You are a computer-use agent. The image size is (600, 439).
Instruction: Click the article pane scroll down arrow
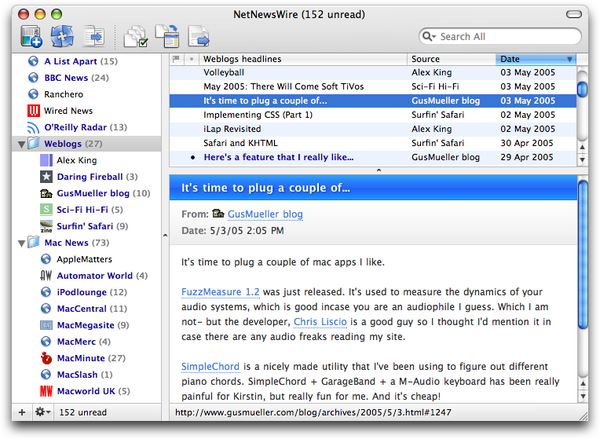pos(583,395)
